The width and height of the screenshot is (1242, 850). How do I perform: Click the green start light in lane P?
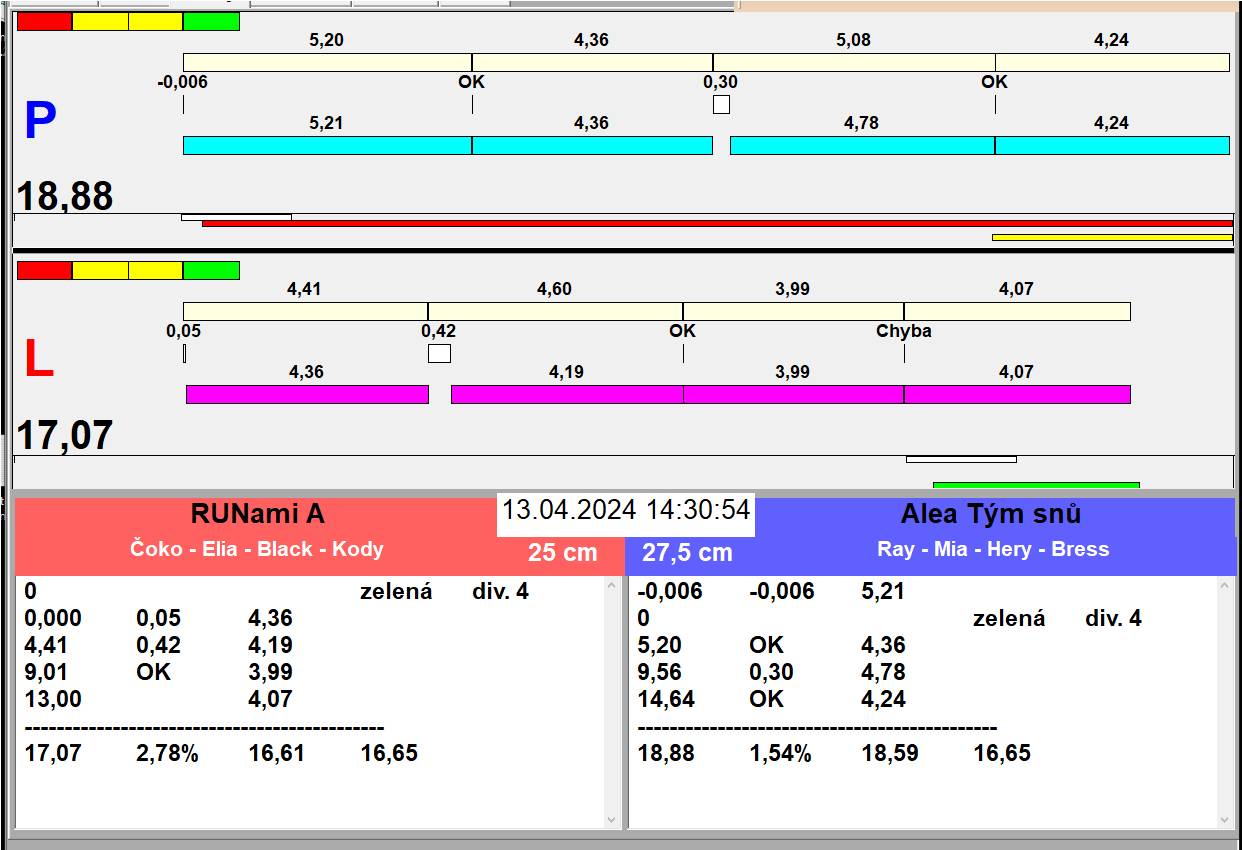[x=211, y=21]
